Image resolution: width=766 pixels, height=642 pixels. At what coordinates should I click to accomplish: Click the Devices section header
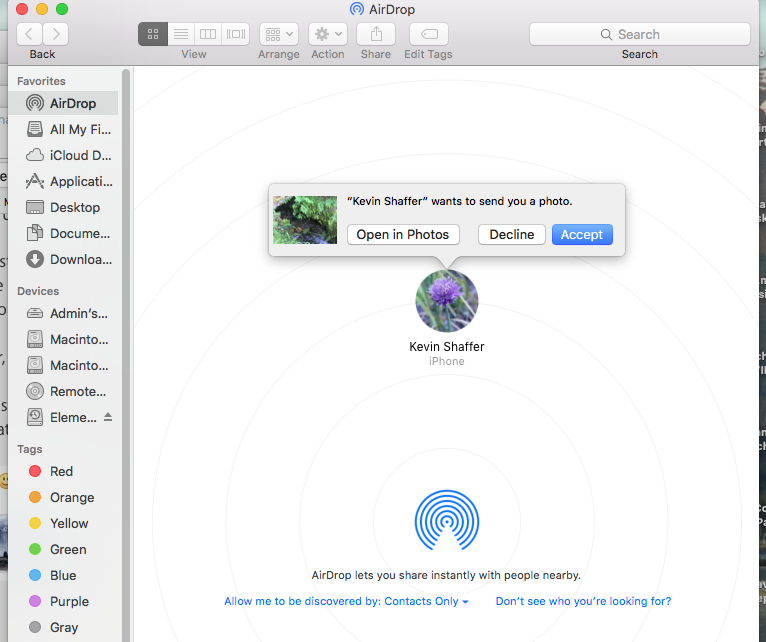38,291
